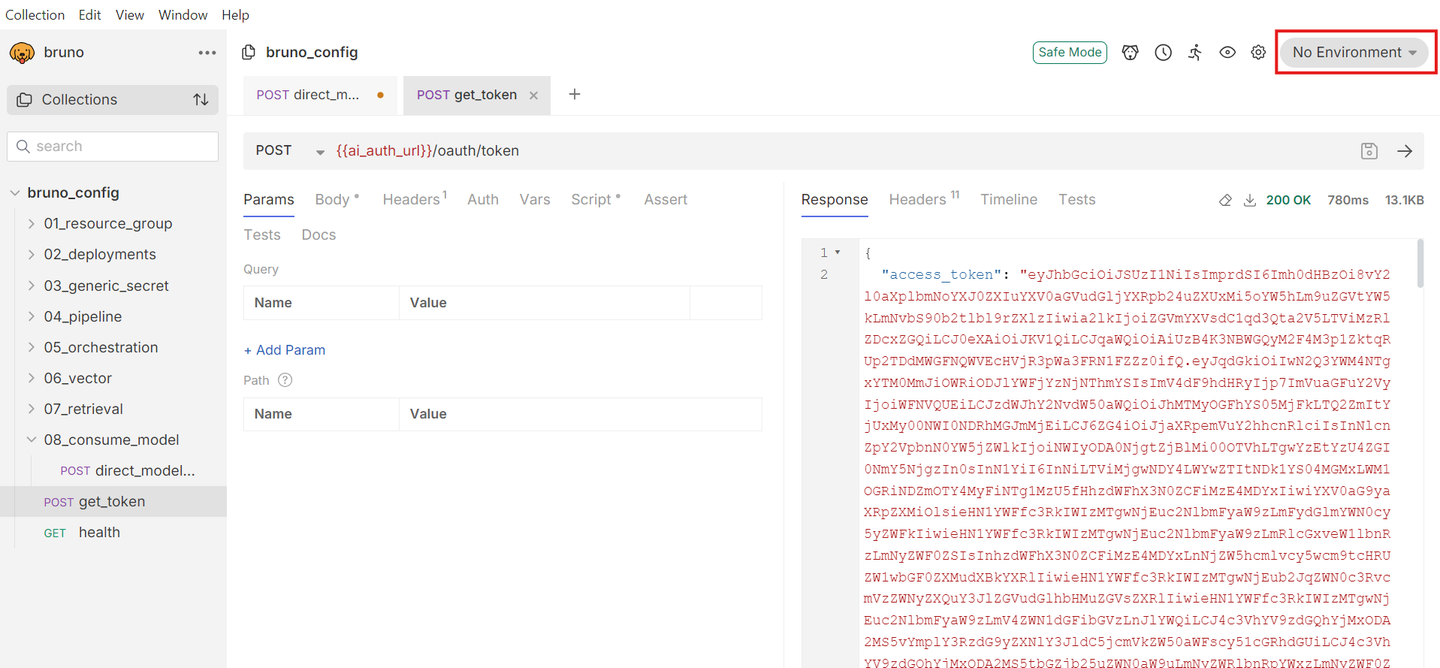The image size is (1440, 668).
Task: Expand the 02_deployments folder
Action: [x=31, y=255]
